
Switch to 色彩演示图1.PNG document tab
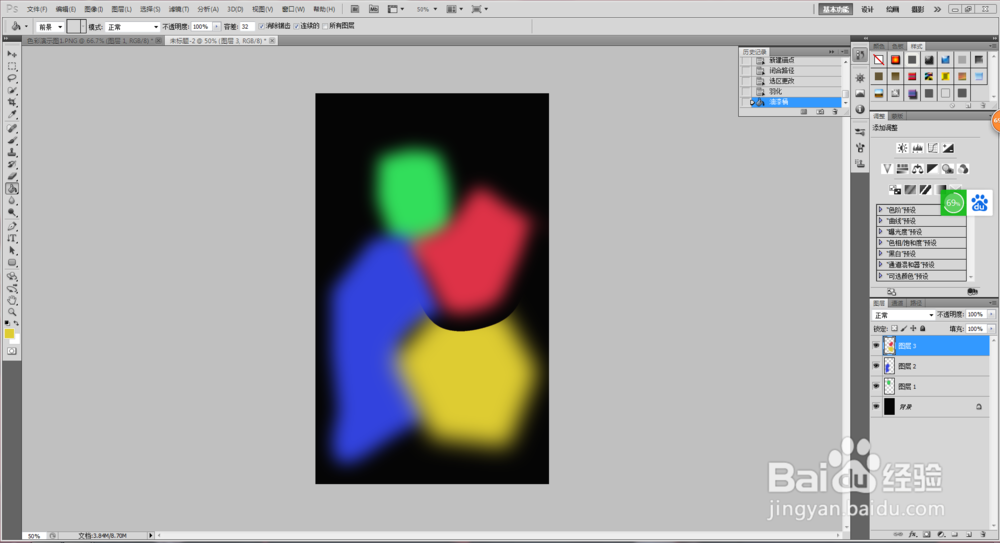[x=93, y=41]
